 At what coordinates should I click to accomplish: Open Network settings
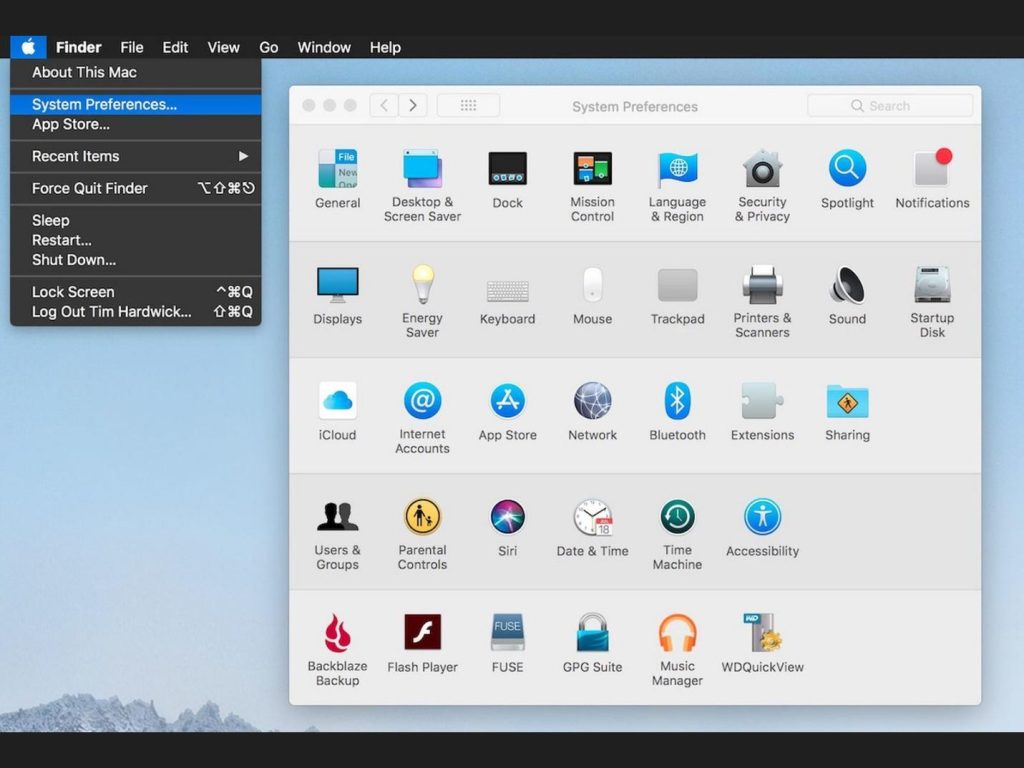point(592,400)
